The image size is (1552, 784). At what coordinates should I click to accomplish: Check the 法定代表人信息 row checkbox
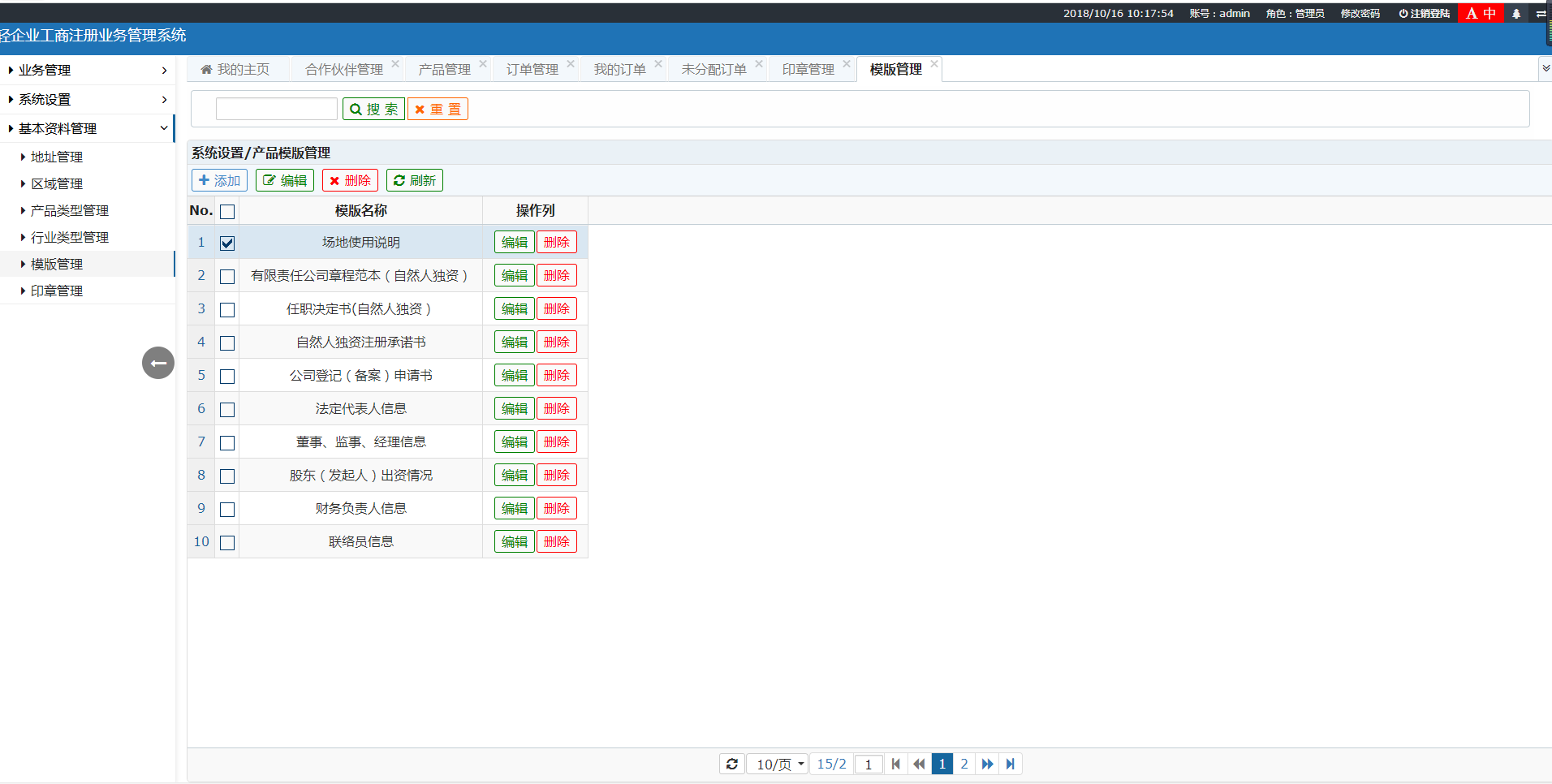[227, 410]
